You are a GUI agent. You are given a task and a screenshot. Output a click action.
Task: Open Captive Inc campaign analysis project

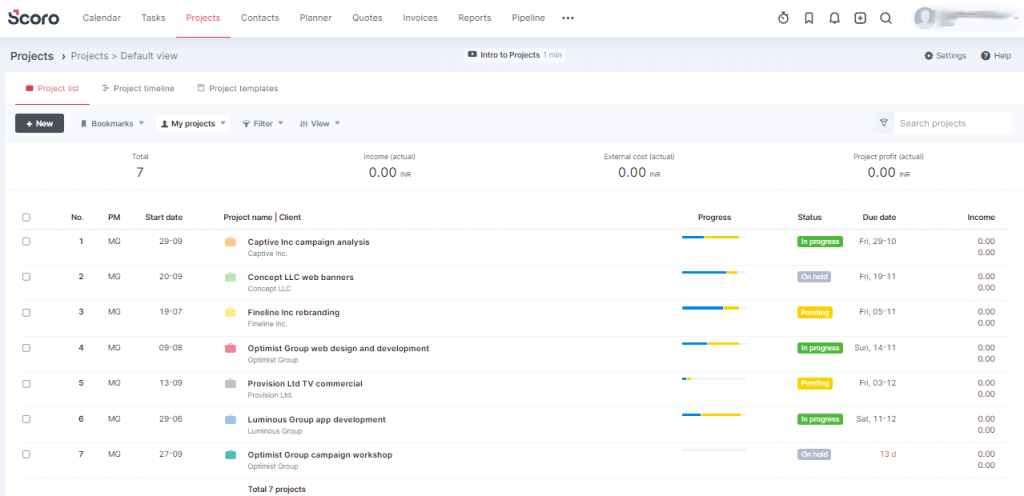coord(308,241)
